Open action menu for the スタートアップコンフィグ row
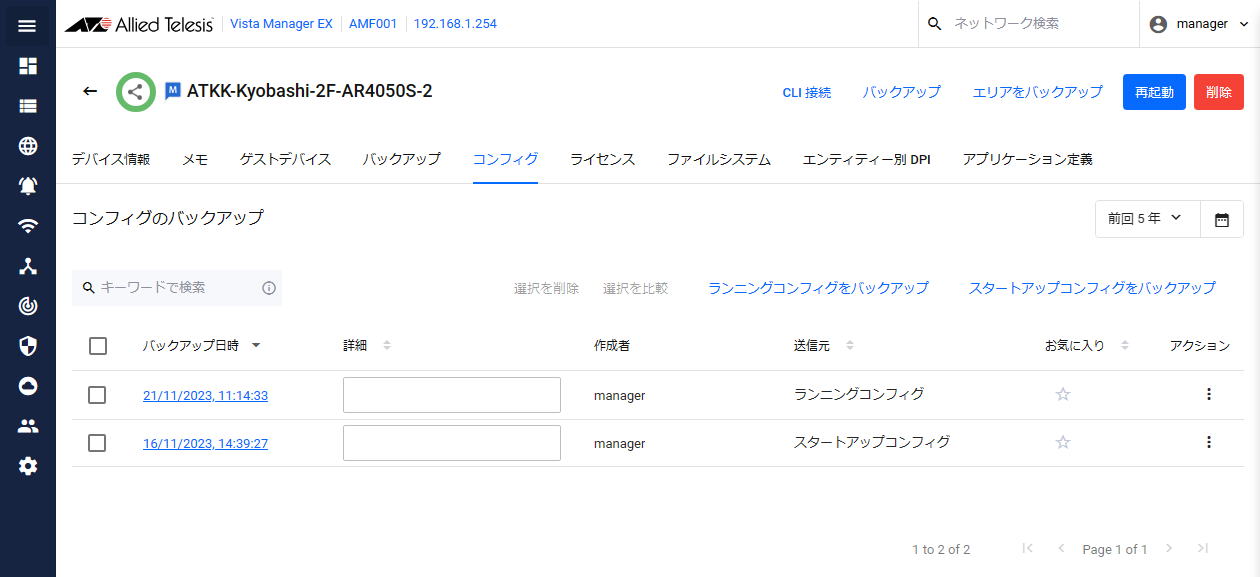 [x=1208, y=442]
